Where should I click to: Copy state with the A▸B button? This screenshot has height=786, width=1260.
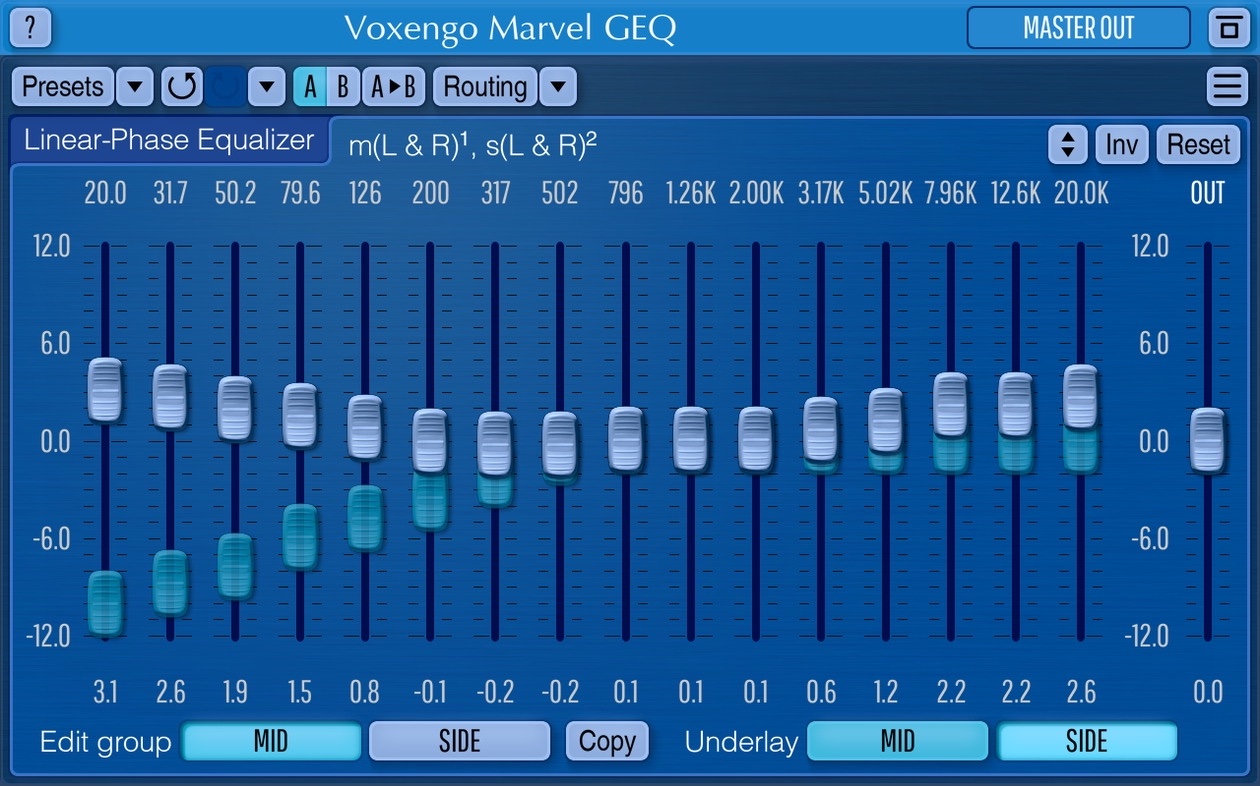394,87
